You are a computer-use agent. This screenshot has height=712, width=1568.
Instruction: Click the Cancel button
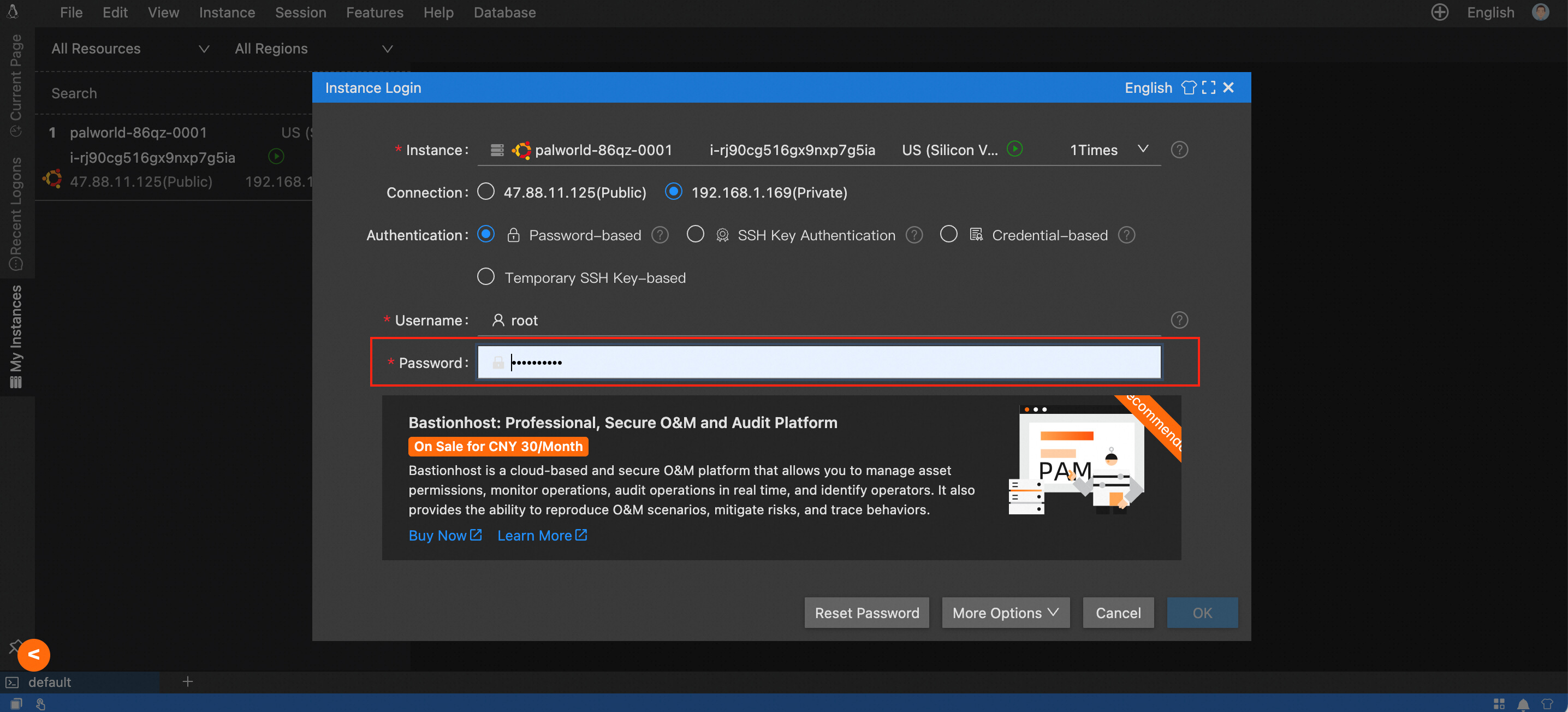pos(1118,613)
